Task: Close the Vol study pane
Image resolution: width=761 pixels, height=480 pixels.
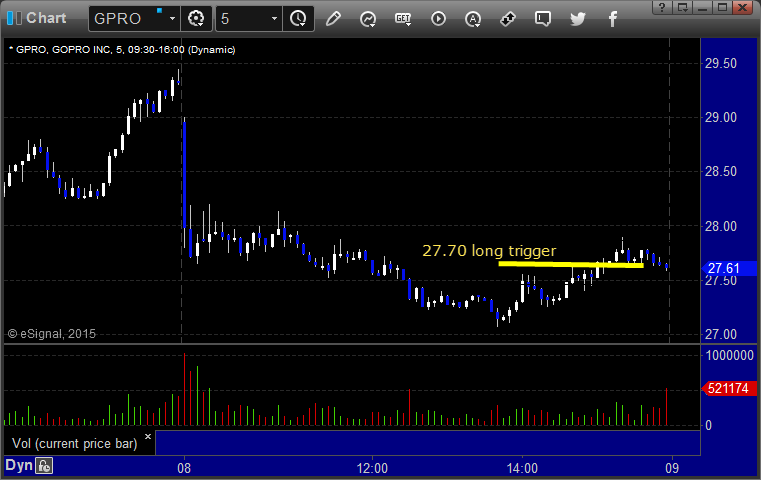Action: pyautogui.click(x=148, y=436)
